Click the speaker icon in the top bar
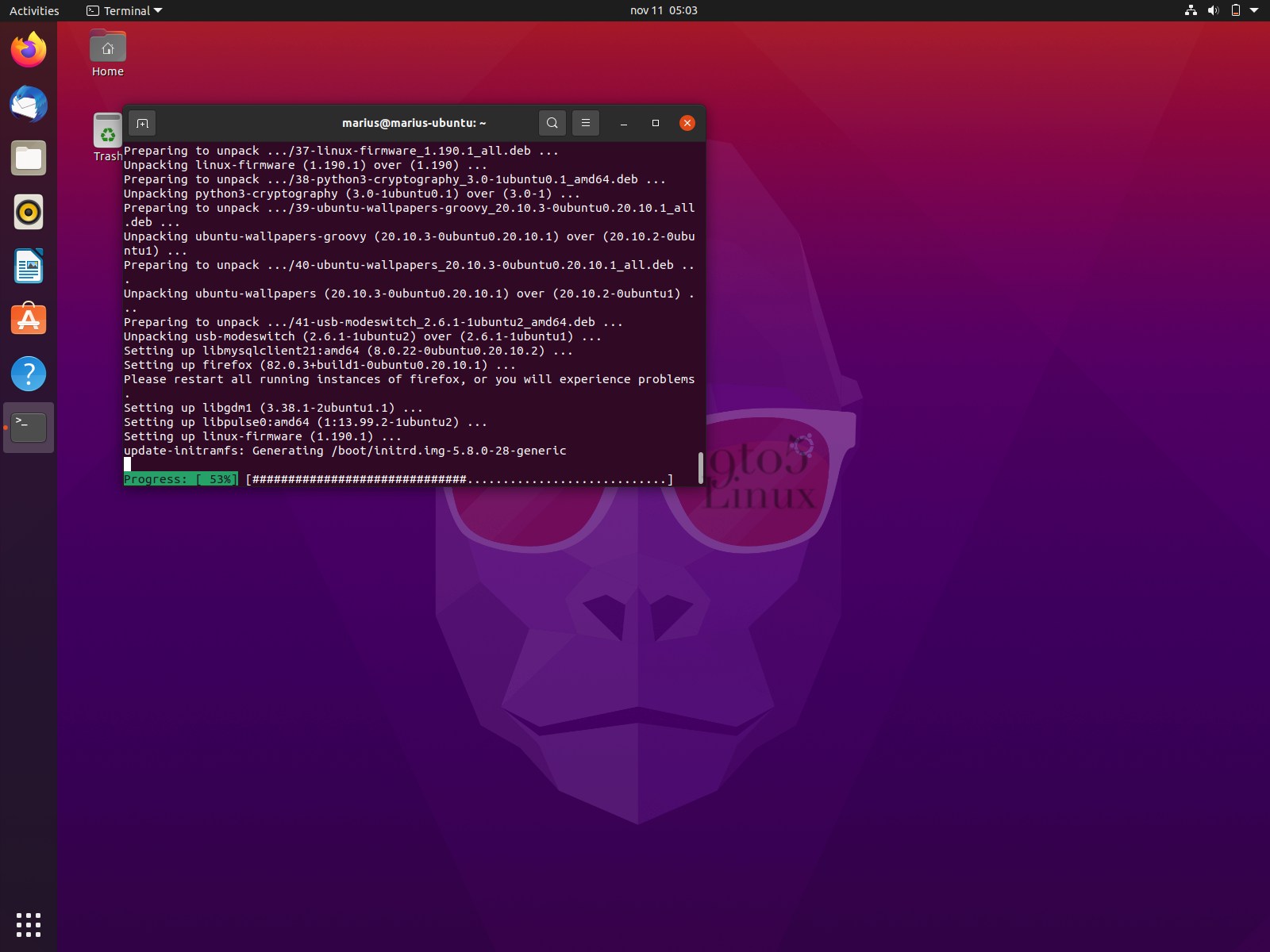Image resolution: width=1270 pixels, height=952 pixels. pyautogui.click(x=1212, y=10)
